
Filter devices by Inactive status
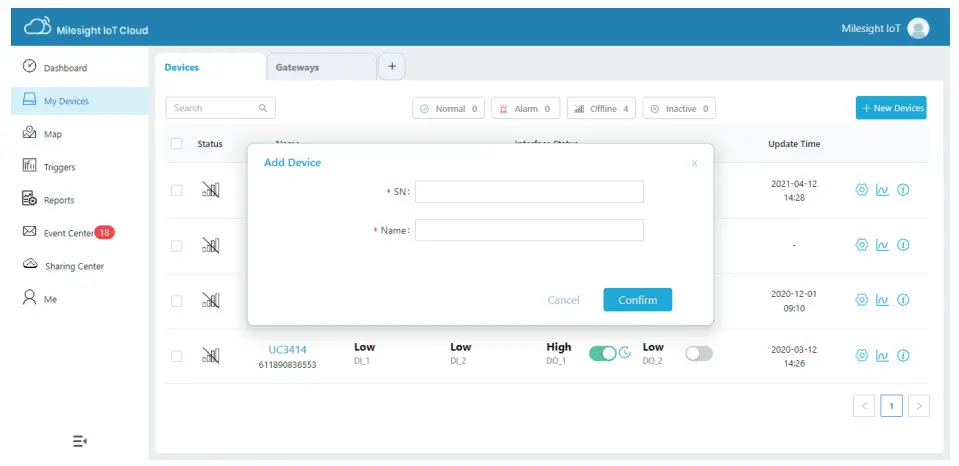(679, 108)
